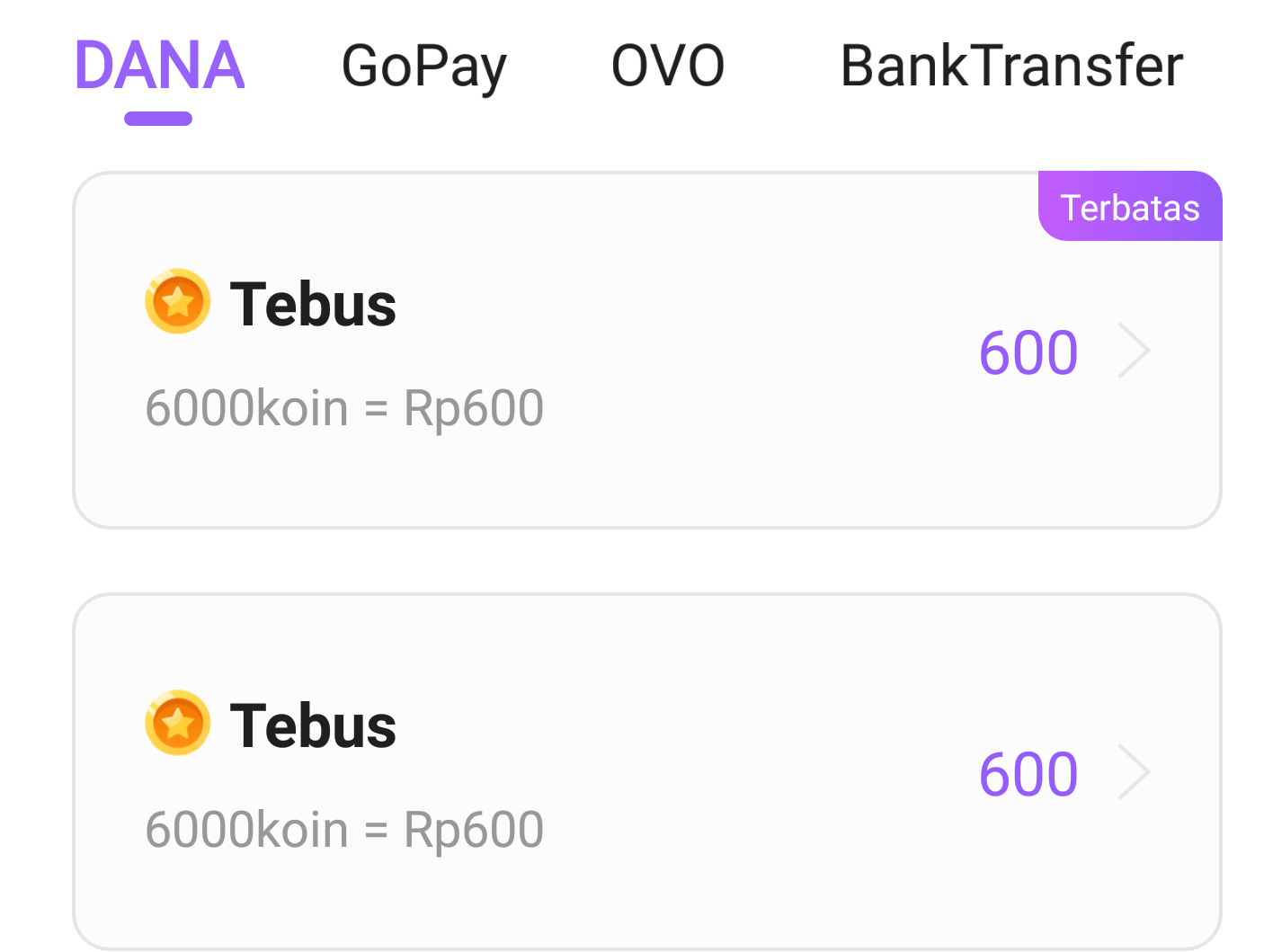Click the purple underline indicator beneath DANA
The height and width of the screenshot is (952, 1273).
coord(158,119)
